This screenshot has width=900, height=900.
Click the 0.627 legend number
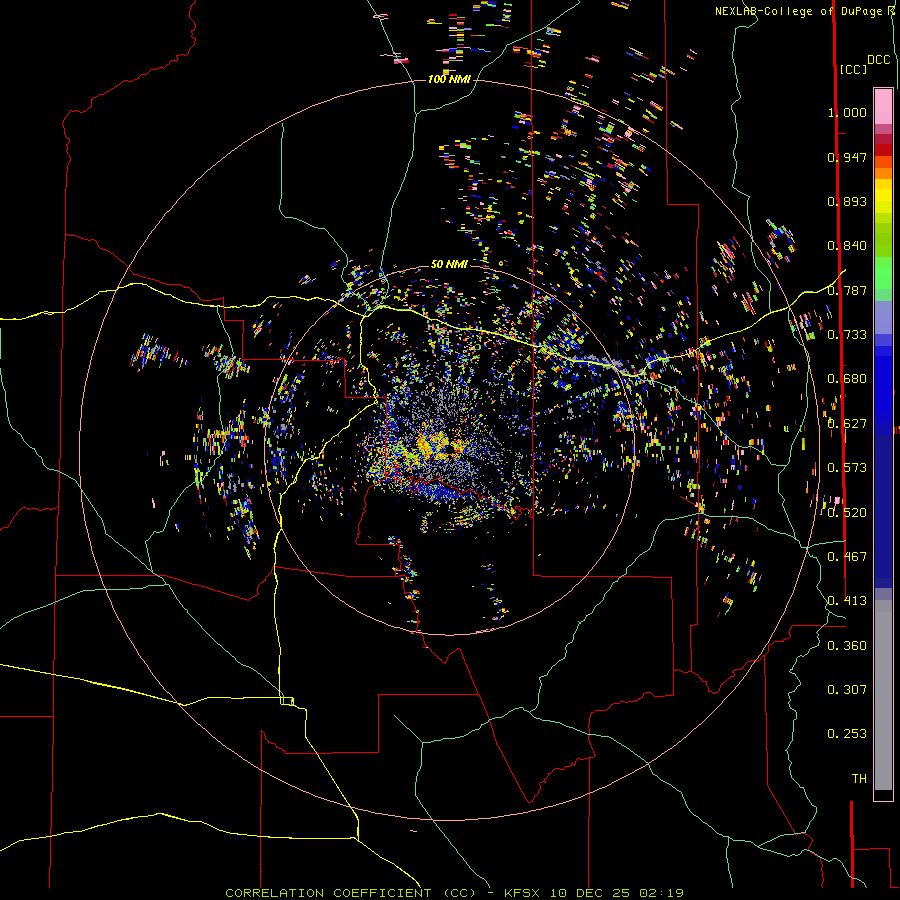(x=847, y=424)
